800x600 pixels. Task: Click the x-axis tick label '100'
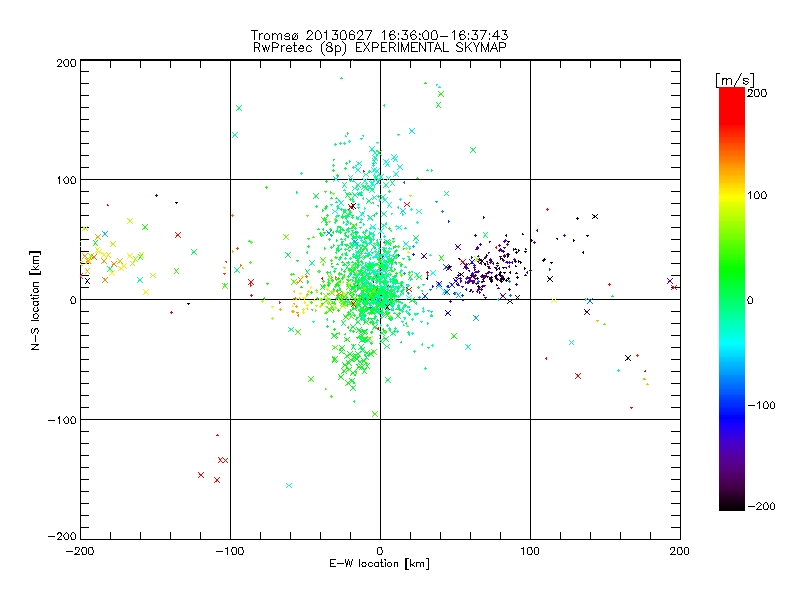click(530, 552)
